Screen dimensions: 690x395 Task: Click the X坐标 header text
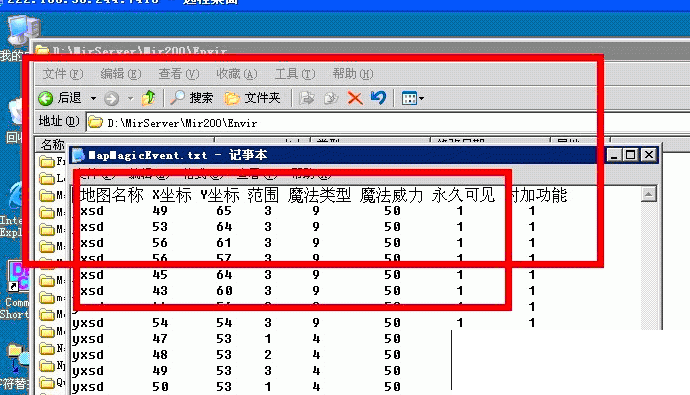tap(172, 195)
